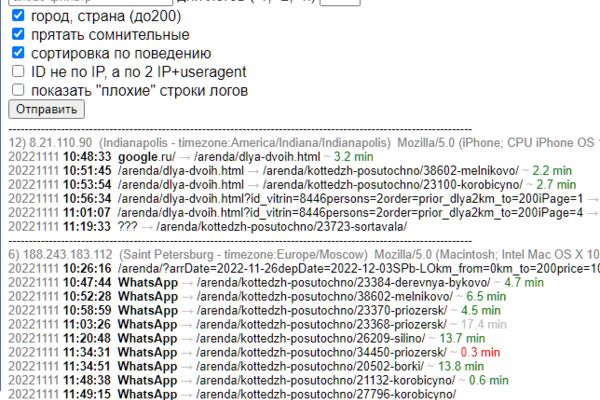Click IP address 188.243.183.112

[x=68, y=255]
